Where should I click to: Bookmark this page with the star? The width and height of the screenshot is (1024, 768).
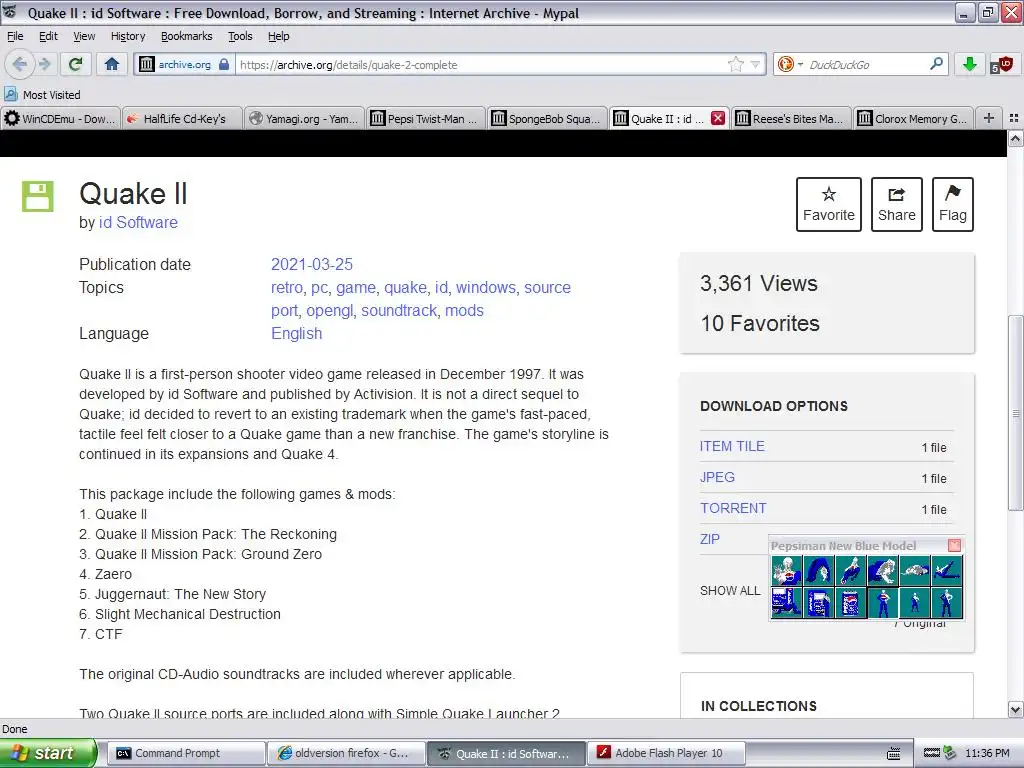pos(735,65)
